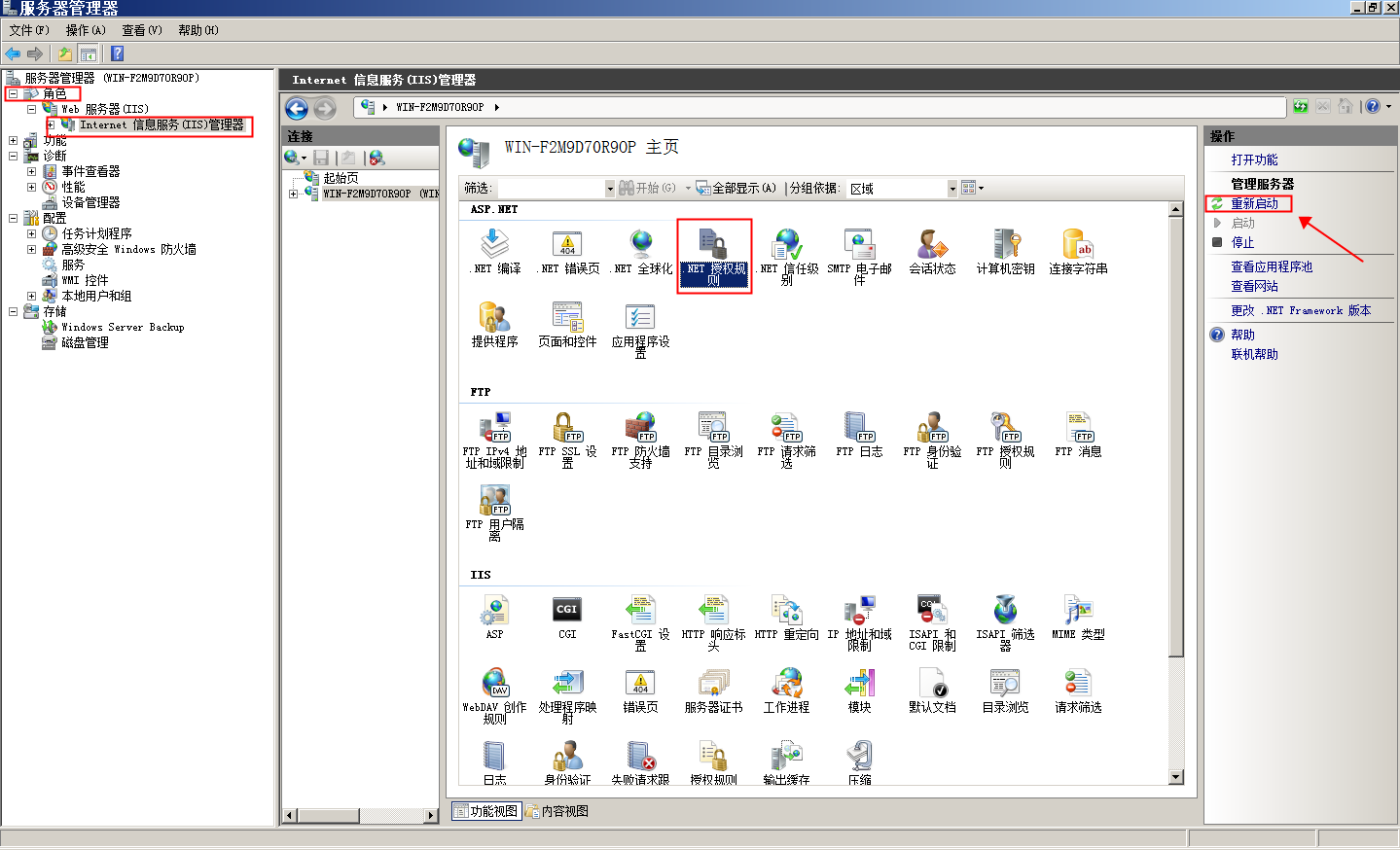Image resolution: width=1400 pixels, height=850 pixels.
Task: Collapse the 角色 tree node
Action: click(x=13, y=94)
